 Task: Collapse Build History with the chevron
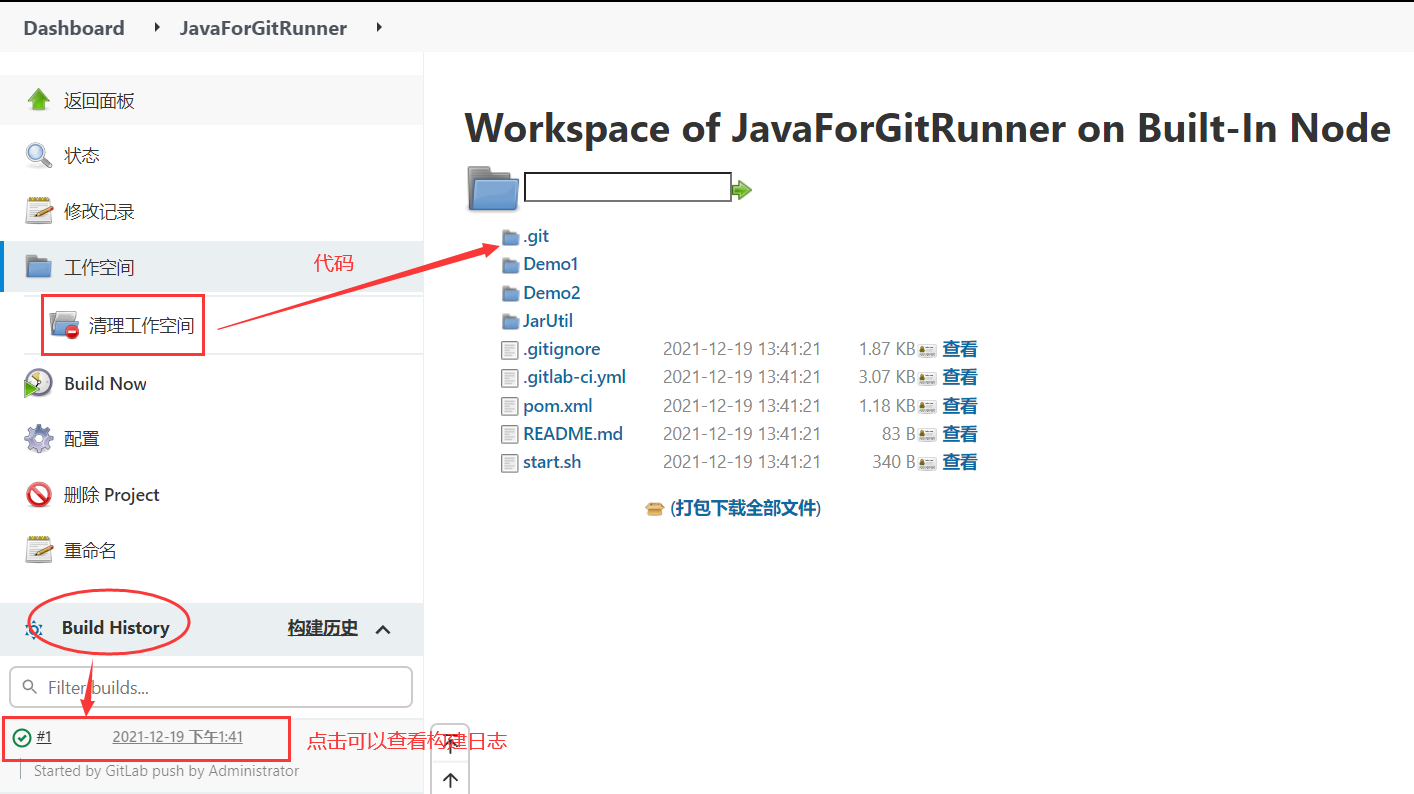coord(383,629)
